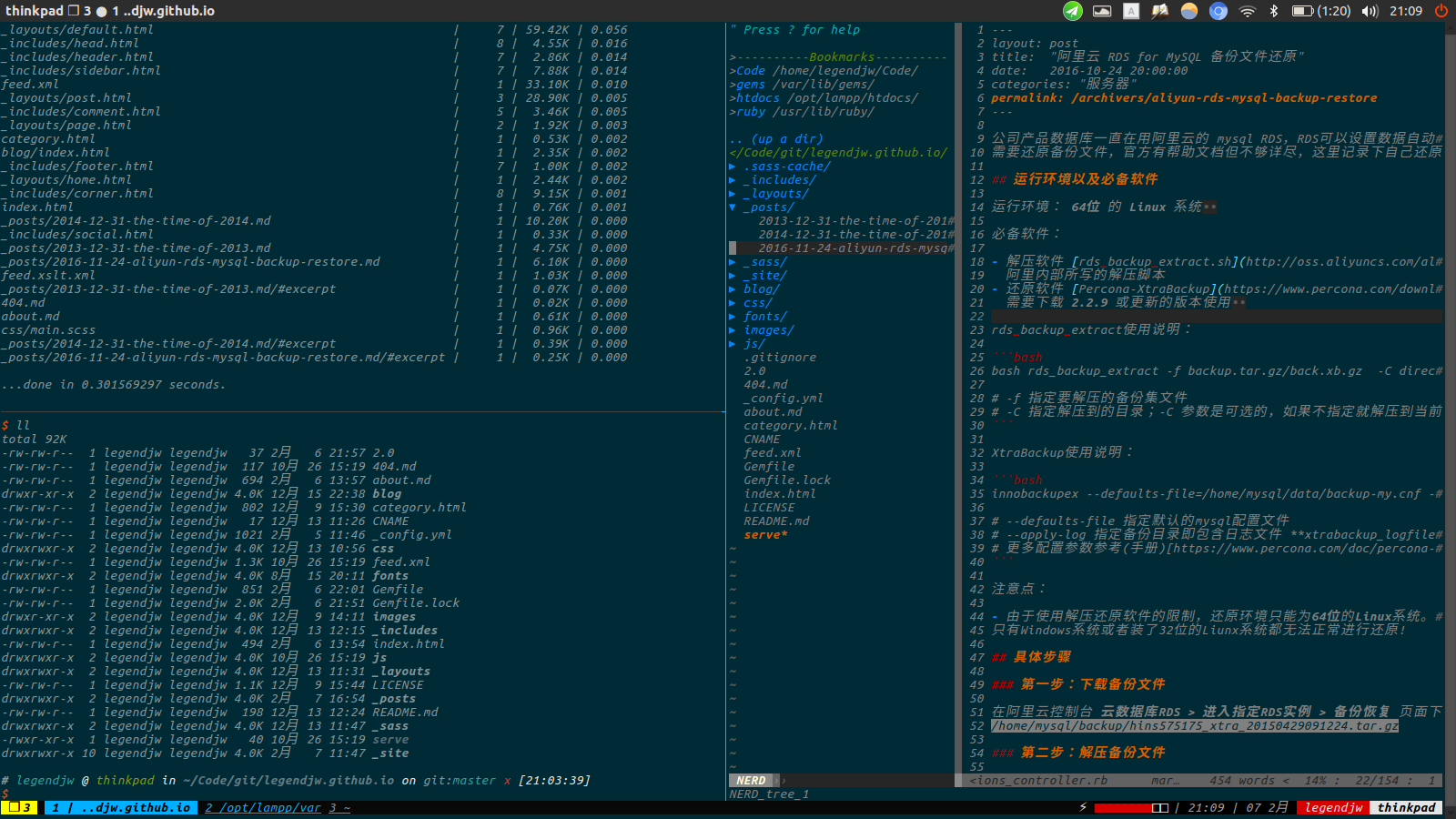Viewport: 1456px width, 819px height.
Task: Open the Chromium tray icon
Action: [x=1218, y=11]
